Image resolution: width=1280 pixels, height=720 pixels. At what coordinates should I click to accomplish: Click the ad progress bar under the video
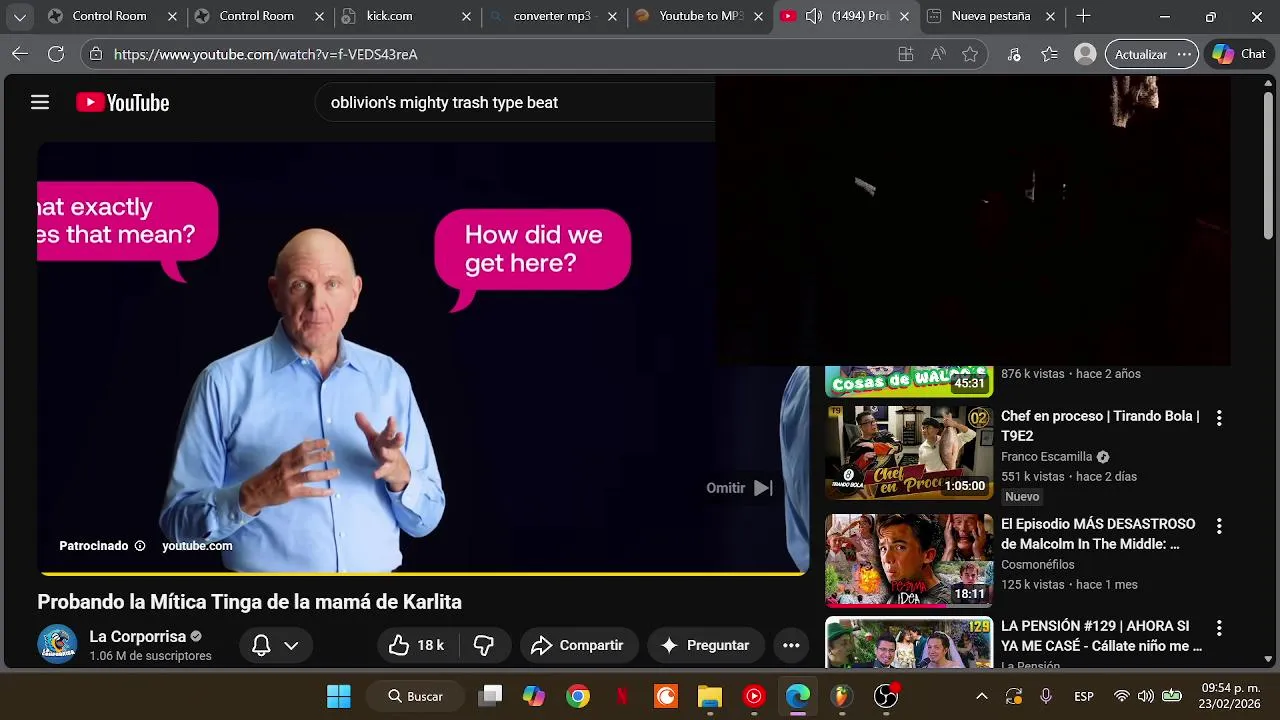(423, 573)
